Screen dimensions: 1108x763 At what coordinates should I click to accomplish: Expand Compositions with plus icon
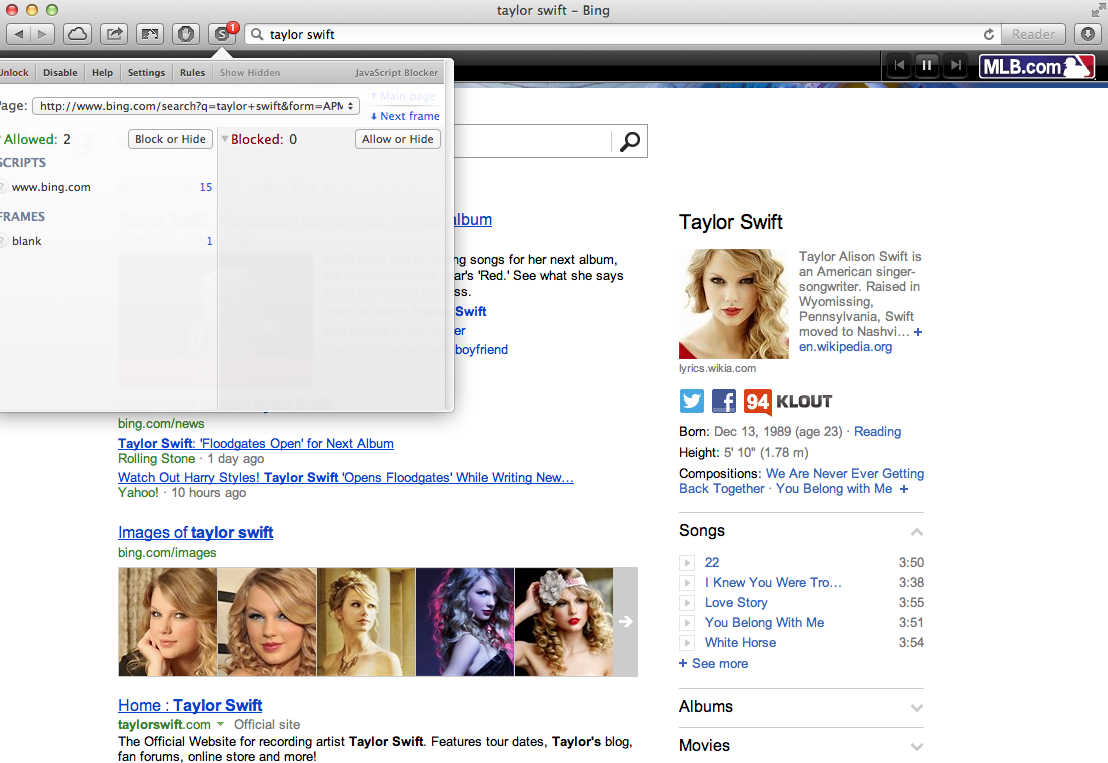904,488
